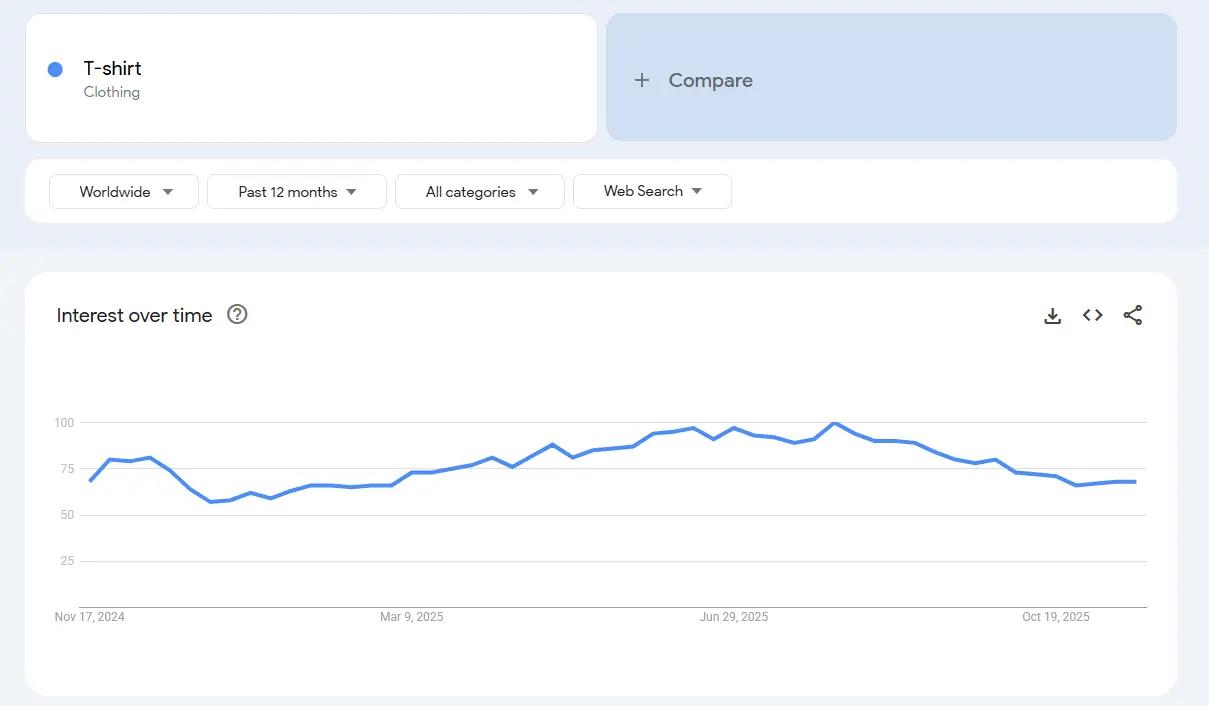Click the blue dot next to T-shirt
Viewport: 1209px width, 706px height.
[x=55, y=69]
